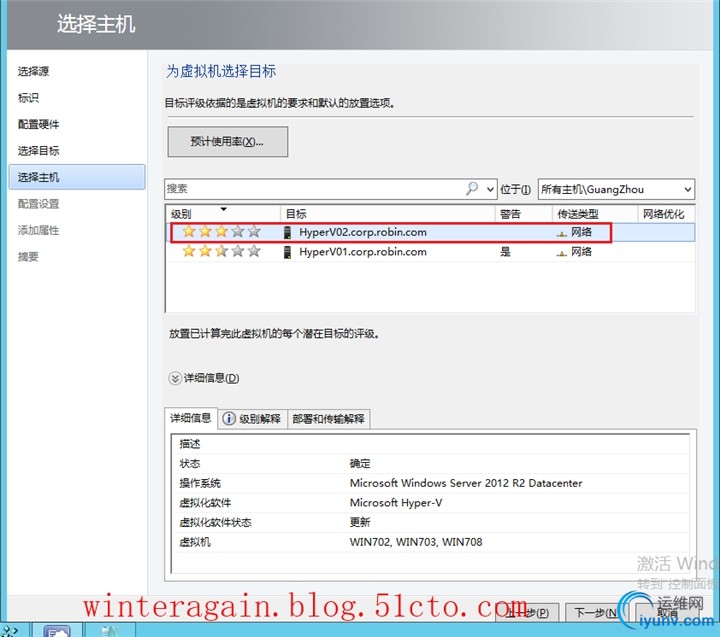The height and width of the screenshot is (637, 720).
Task: Click the 目标 column header
Action: point(388,214)
